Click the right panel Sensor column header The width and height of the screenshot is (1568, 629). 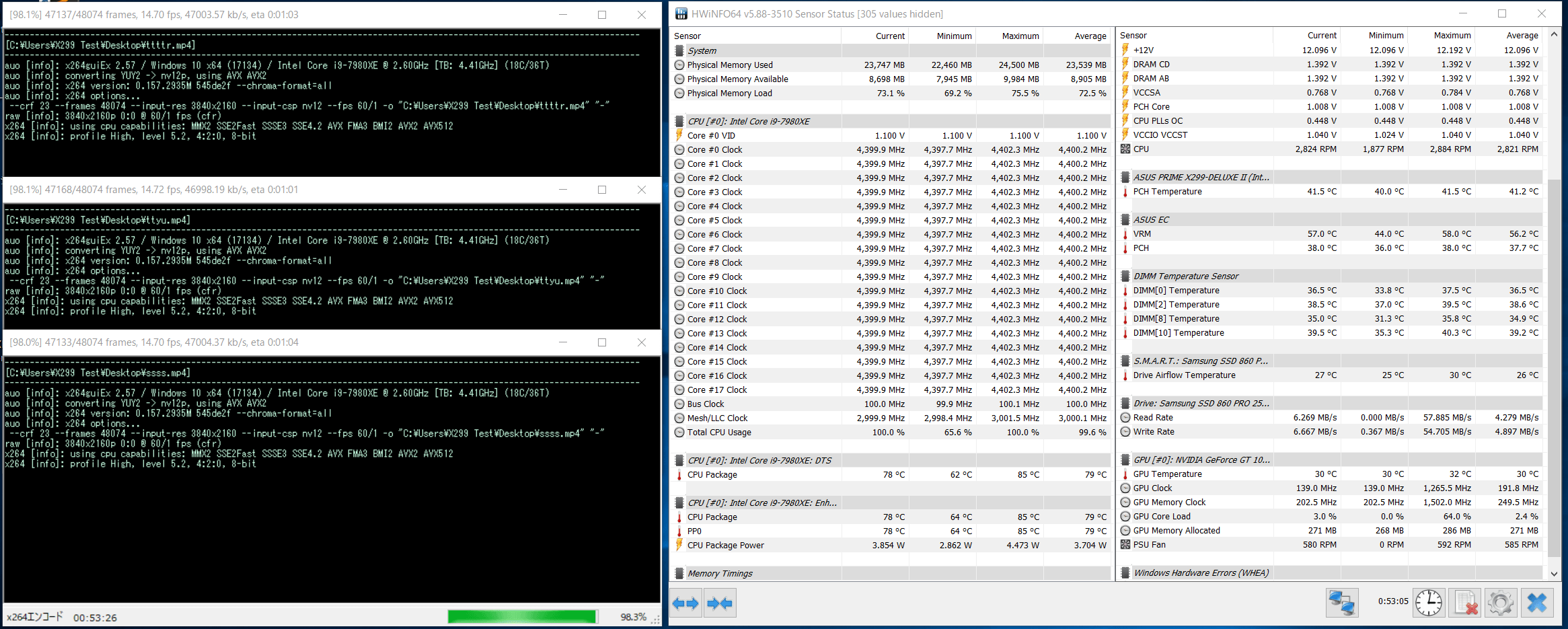1195,35
